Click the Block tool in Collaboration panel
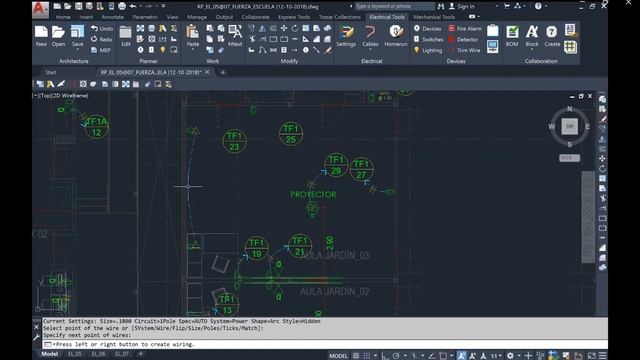640x360 pixels. 532,35
